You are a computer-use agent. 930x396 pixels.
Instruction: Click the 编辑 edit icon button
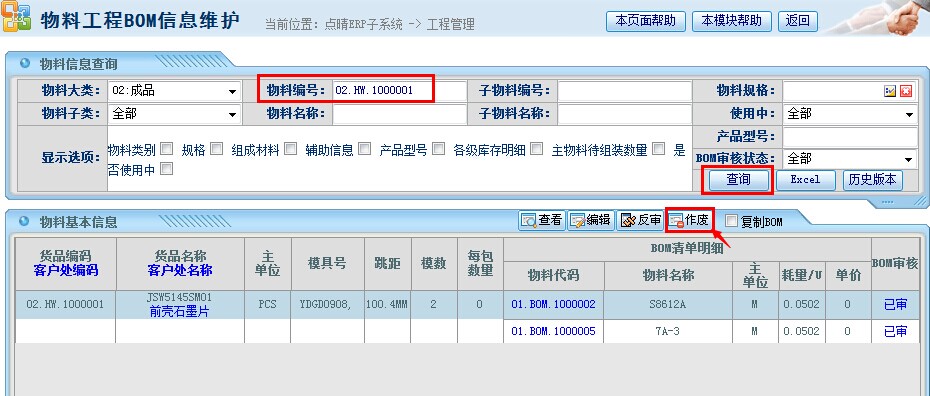(x=590, y=221)
